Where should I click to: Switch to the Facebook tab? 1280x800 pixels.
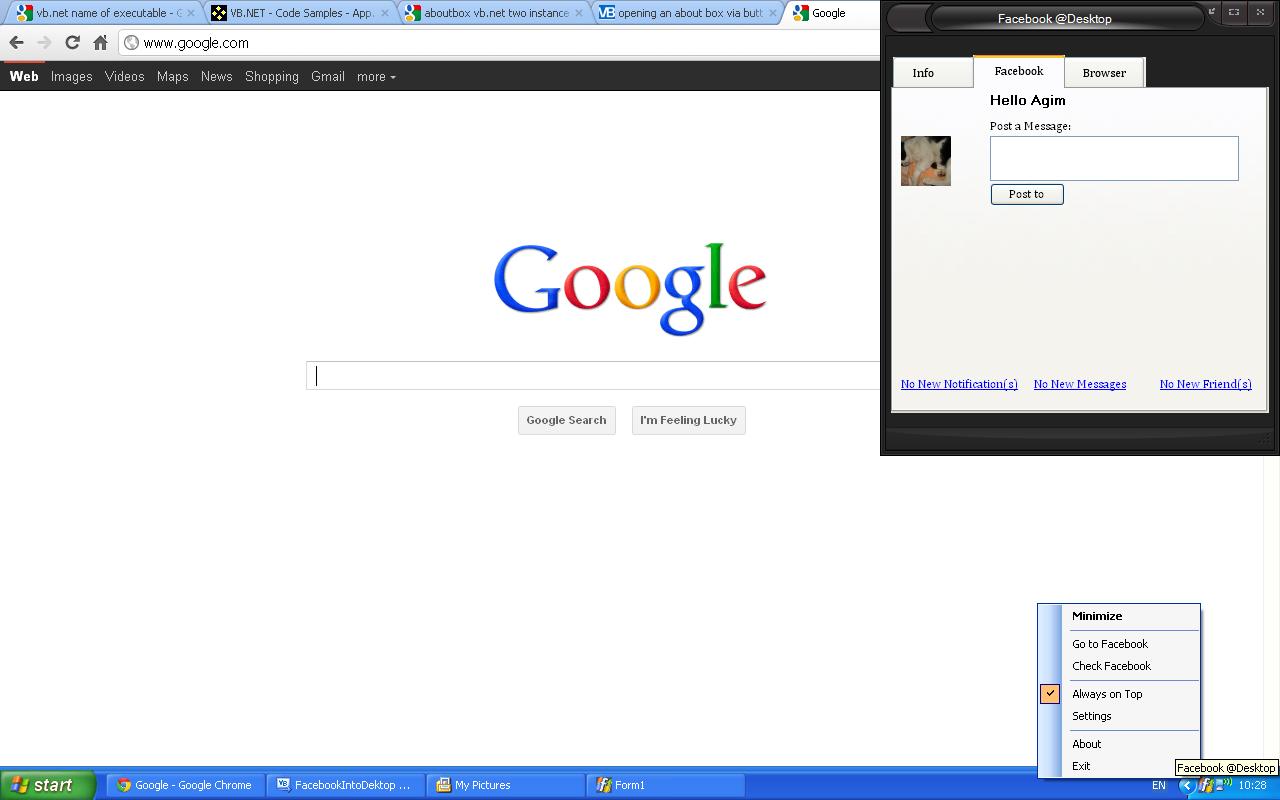pos(1018,71)
